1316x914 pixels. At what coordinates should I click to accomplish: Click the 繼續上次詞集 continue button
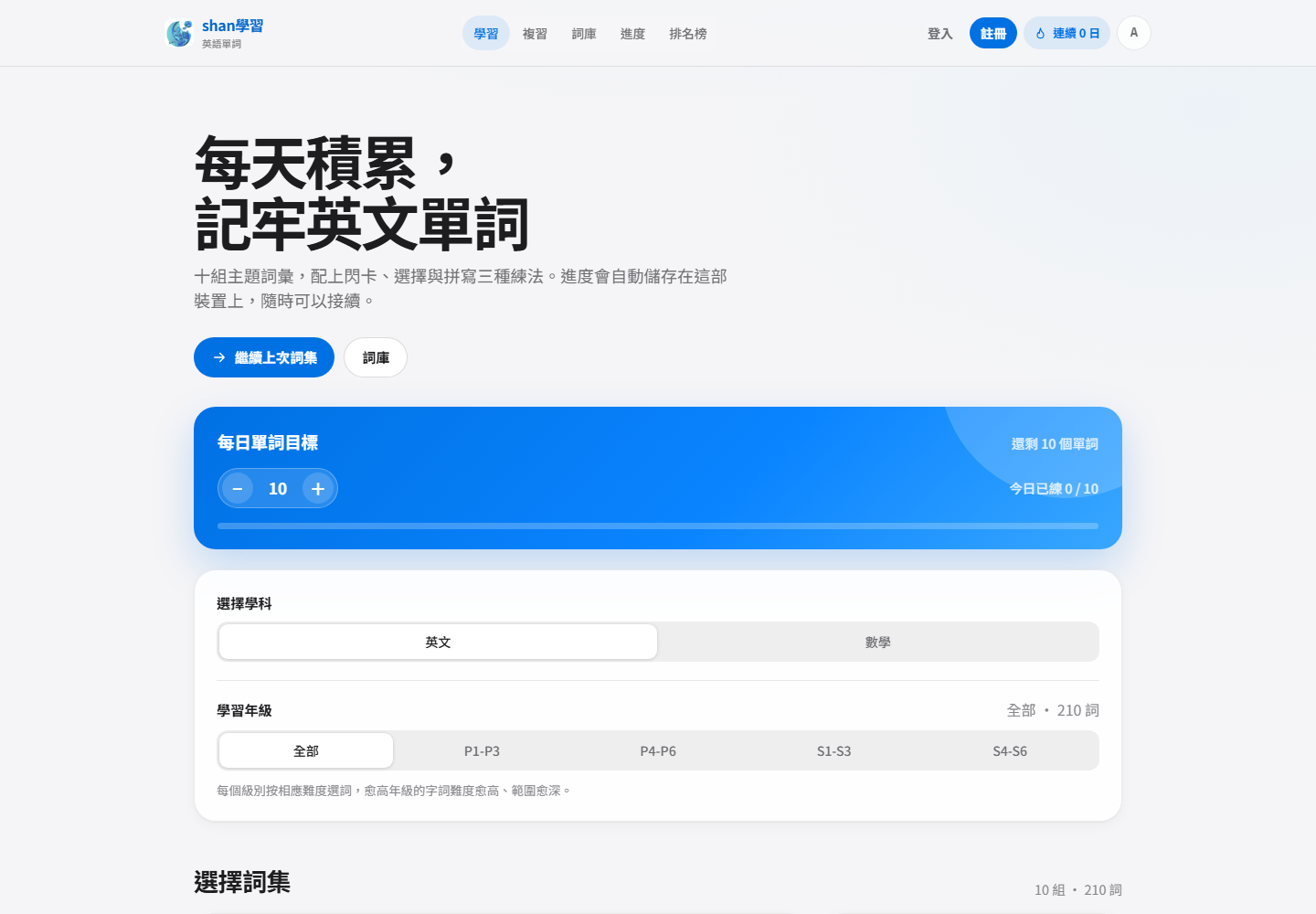(264, 357)
